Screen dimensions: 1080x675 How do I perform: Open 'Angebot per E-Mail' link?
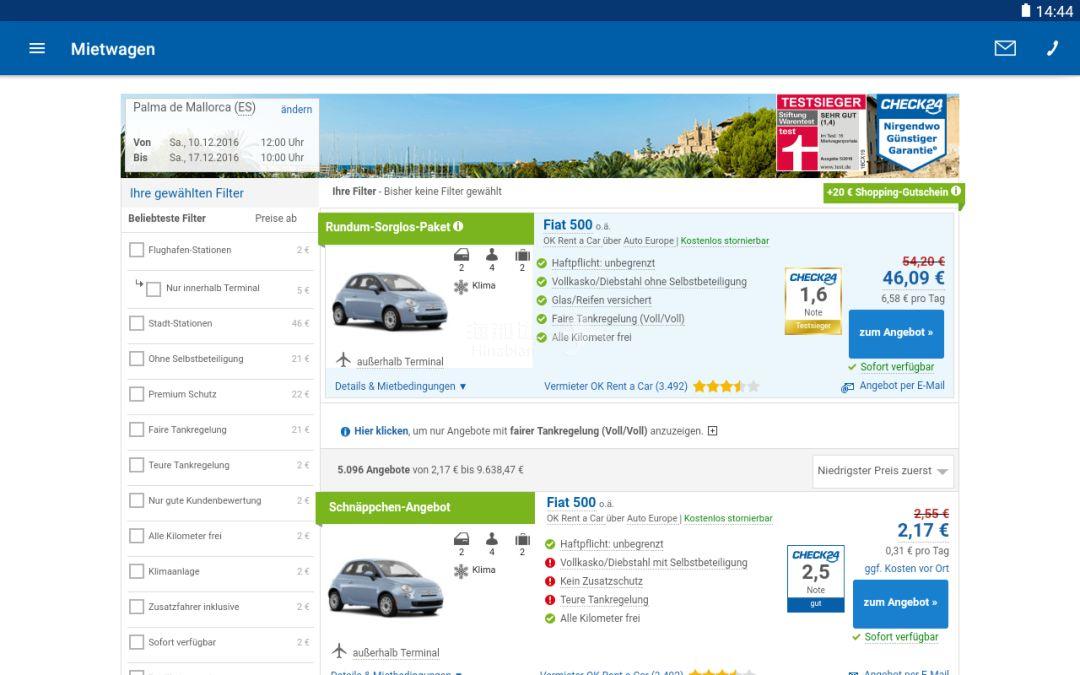tap(902, 386)
